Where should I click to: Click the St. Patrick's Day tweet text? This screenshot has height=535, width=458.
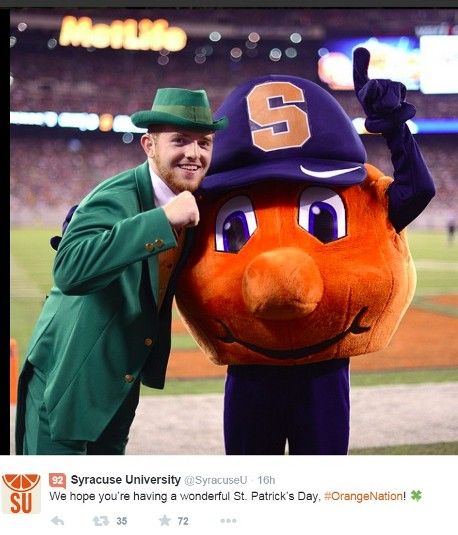click(185, 496)
